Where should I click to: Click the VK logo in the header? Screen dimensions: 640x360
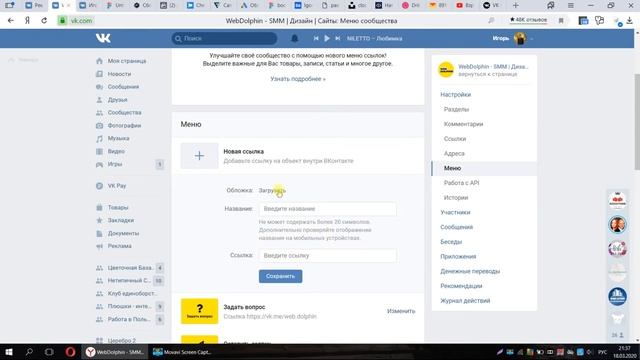[x=103, y=38]
